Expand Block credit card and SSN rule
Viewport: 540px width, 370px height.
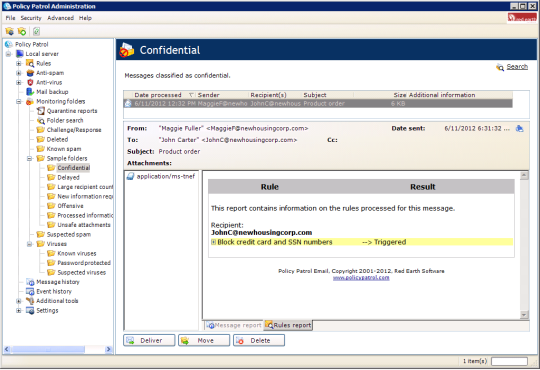tap(214, 242)
